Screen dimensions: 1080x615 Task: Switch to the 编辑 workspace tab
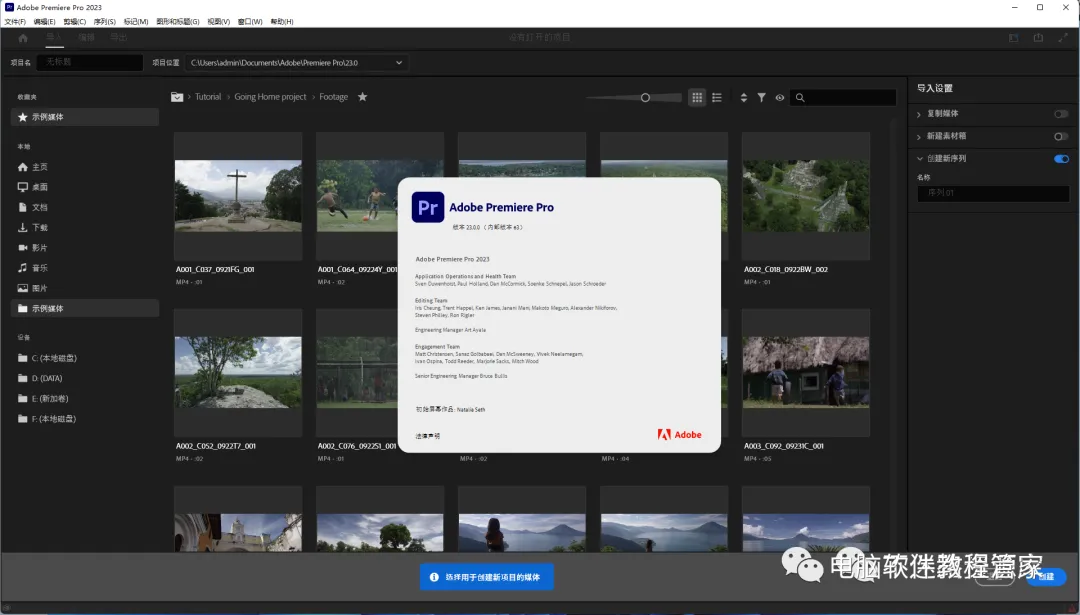[x=87, y=37]
